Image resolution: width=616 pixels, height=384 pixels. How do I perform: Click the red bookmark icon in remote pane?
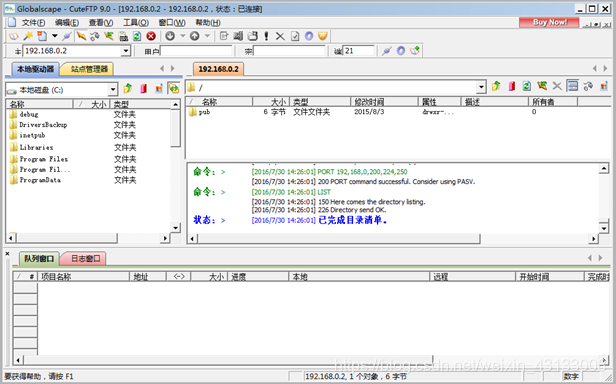click(512, 86)
